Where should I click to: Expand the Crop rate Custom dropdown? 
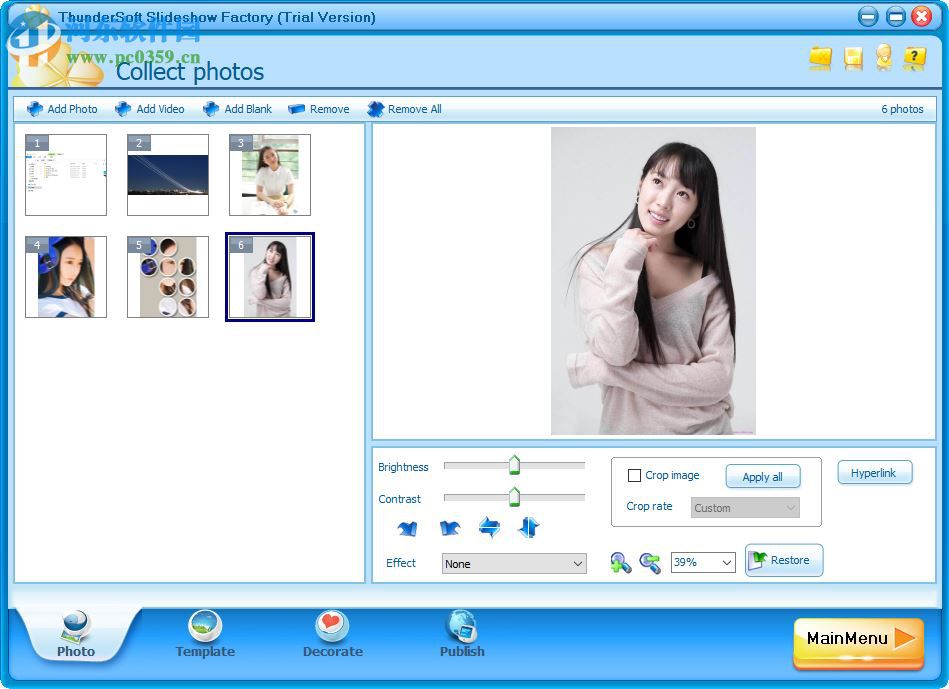pos(744,508)
